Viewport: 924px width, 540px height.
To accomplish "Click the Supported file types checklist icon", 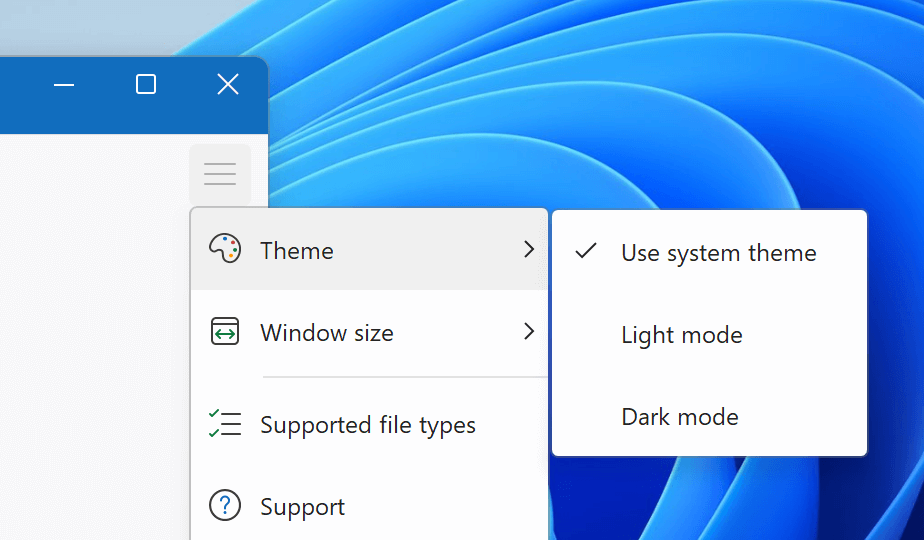I will pos(225,423).
